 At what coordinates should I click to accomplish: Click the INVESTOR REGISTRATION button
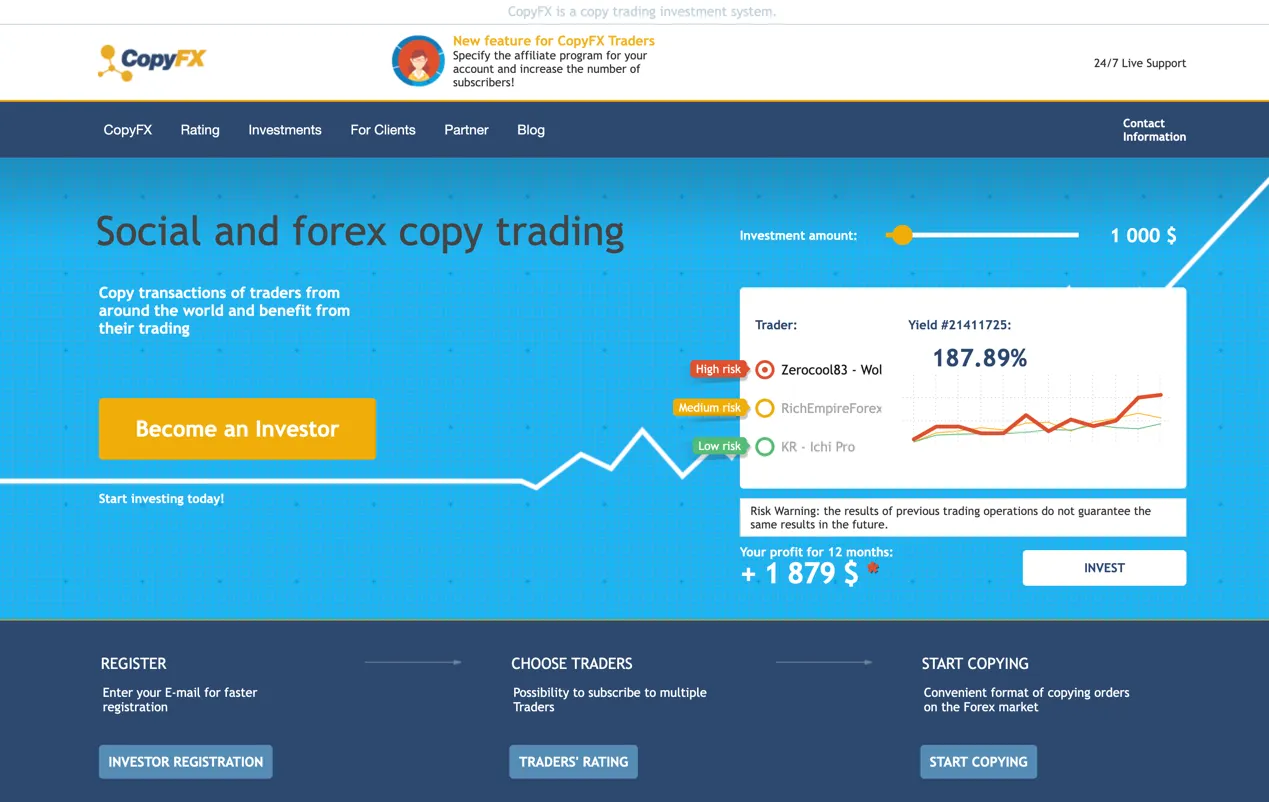pos(186,762)
